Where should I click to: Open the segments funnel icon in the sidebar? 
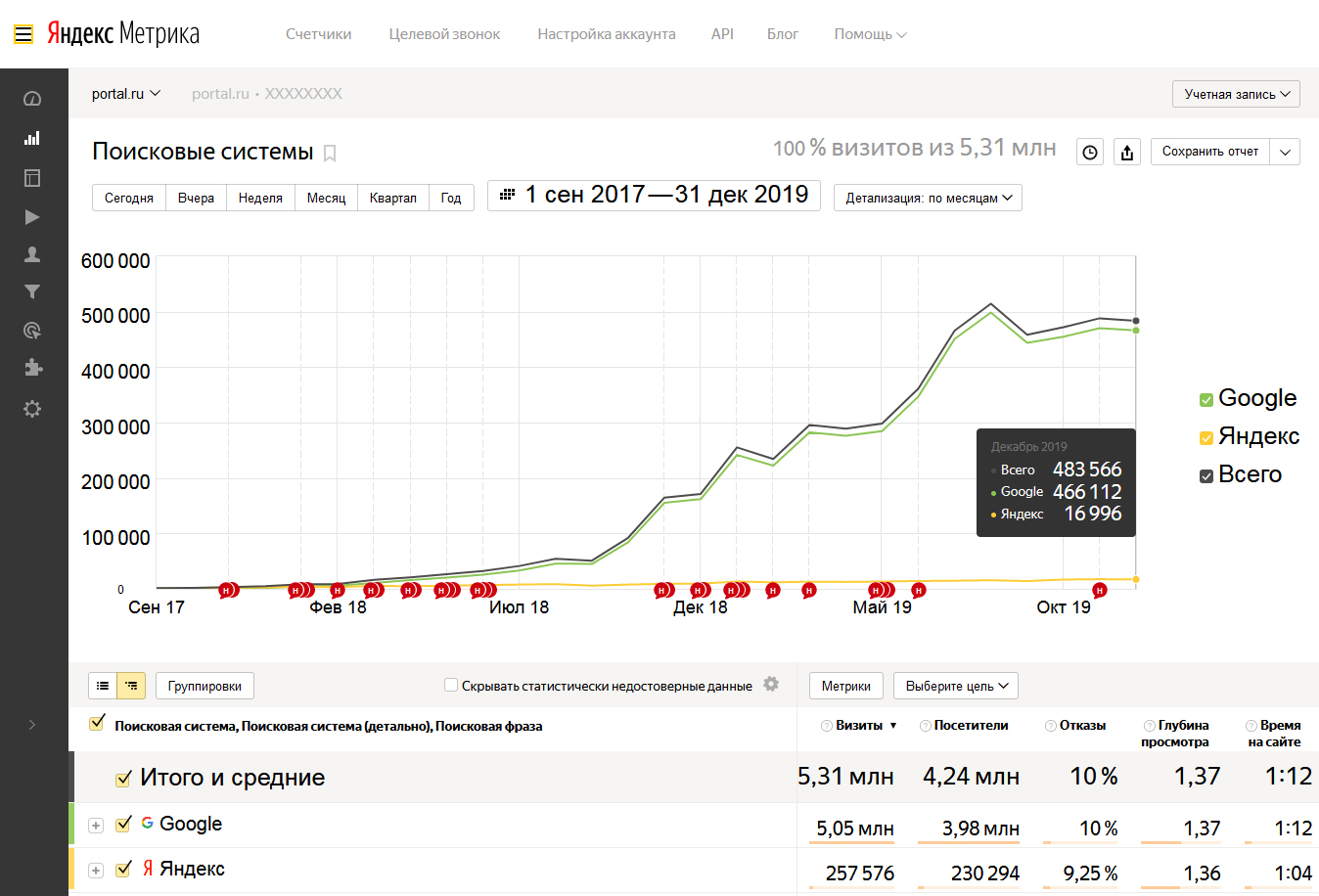coord(32,291)
